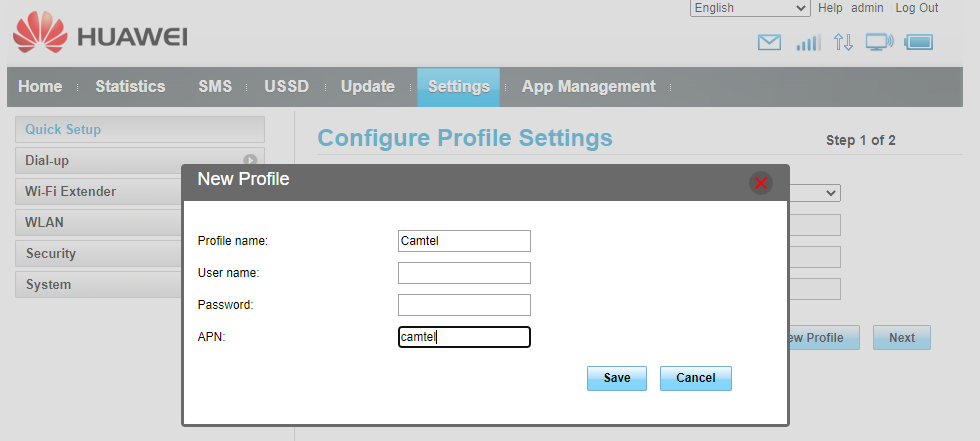Image resolution: width=980 pixels, height=441 pixels.
Task: Click the "Password:" label
Action: click(x=225, y=305)
